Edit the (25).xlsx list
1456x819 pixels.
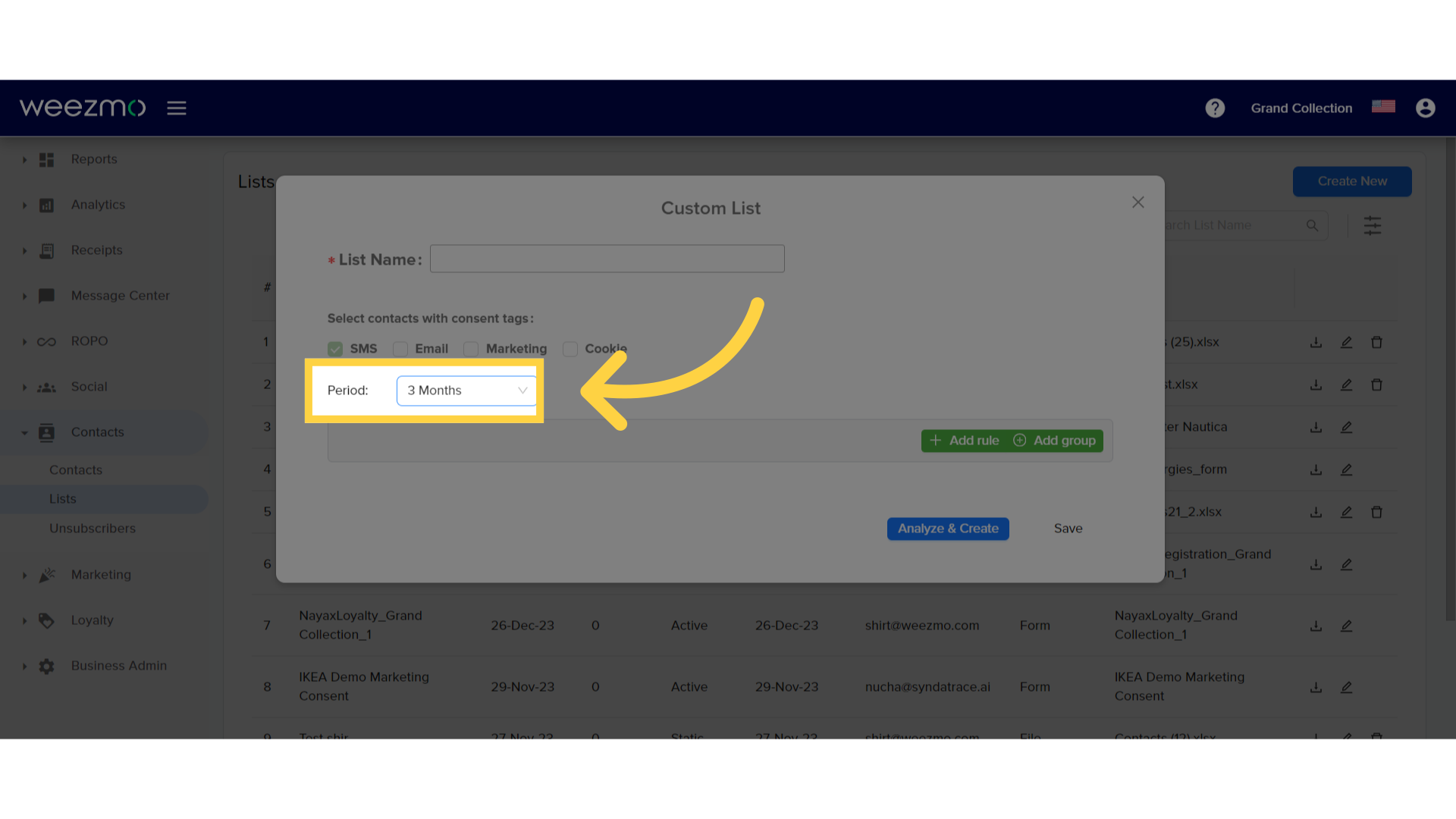coord(1346,342)
